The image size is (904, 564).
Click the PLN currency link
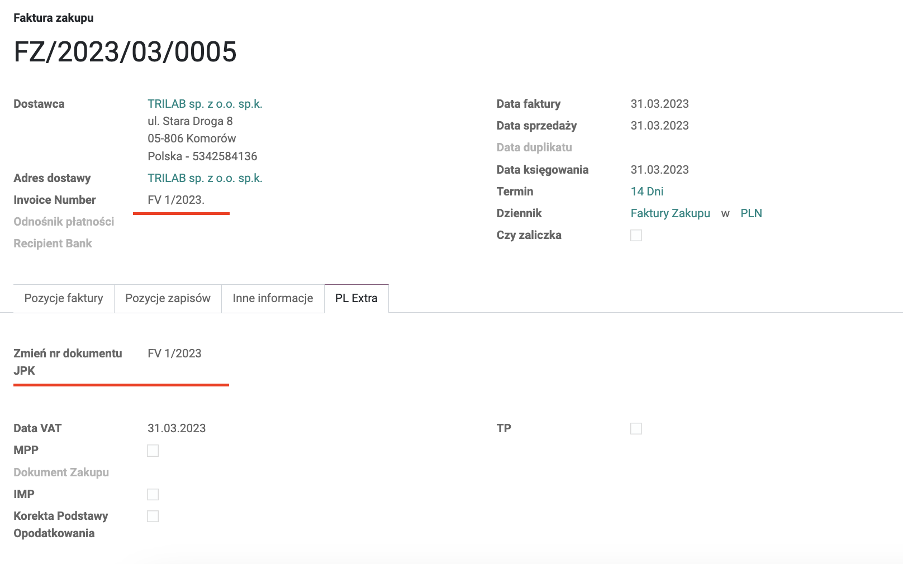coord(751,213)
